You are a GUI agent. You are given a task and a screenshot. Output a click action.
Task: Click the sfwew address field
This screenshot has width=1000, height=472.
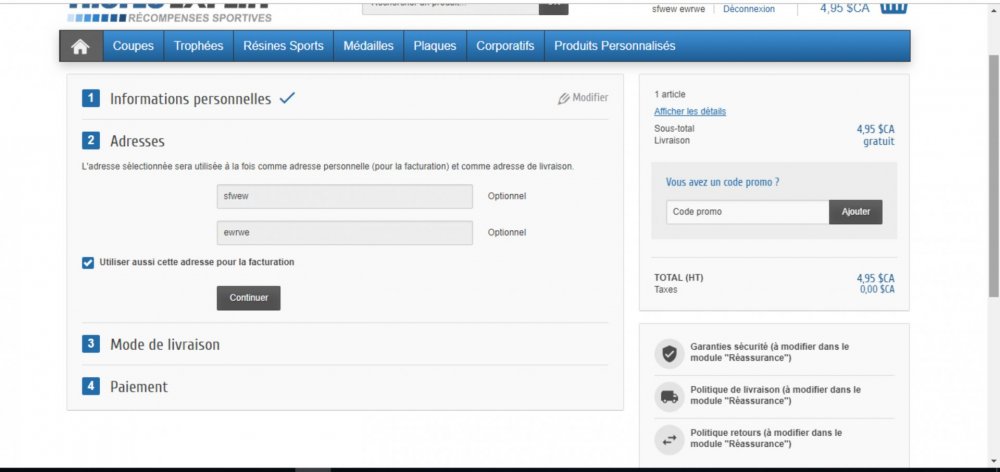[x=344, y=196]
